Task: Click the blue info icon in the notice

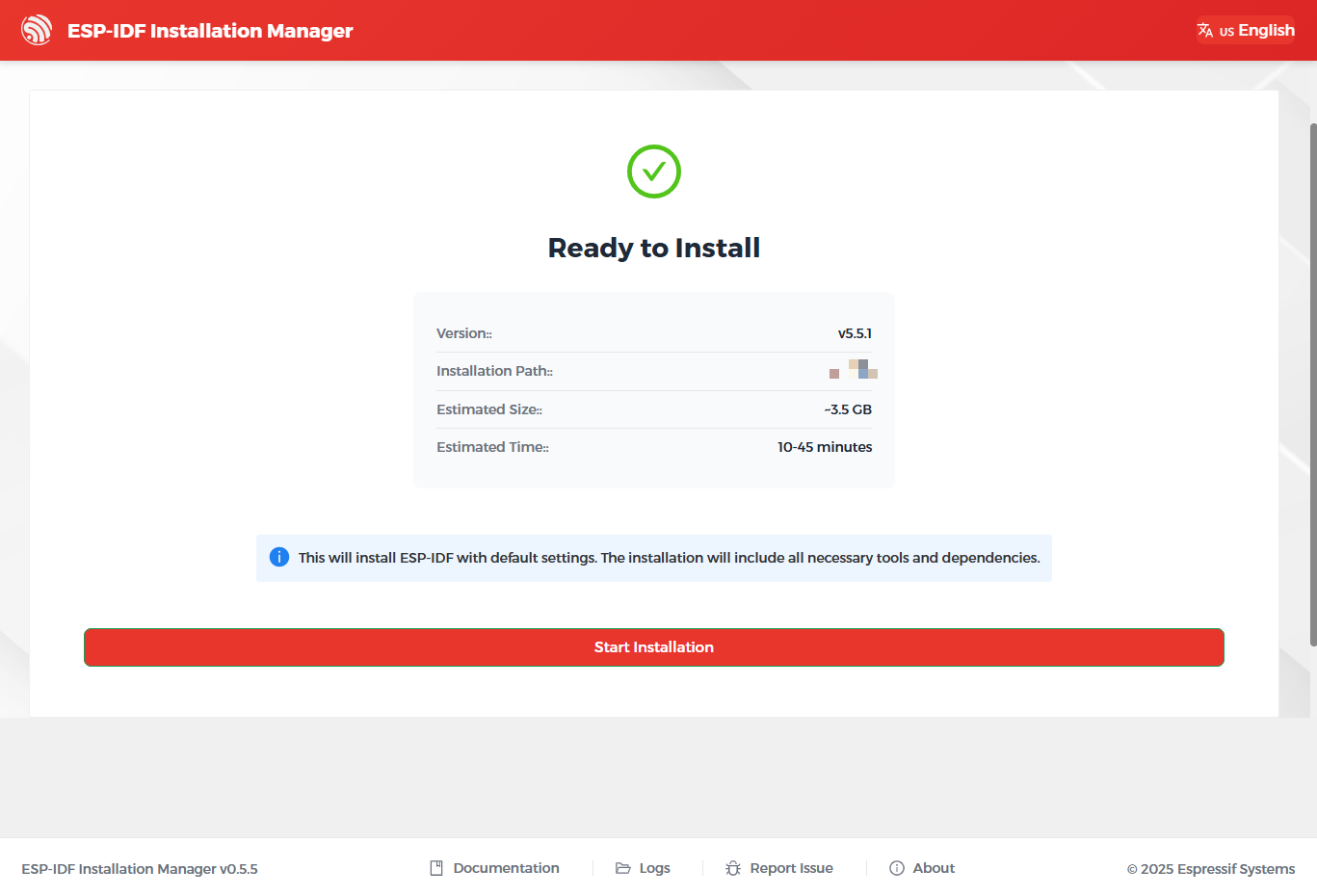Action: 278,557
